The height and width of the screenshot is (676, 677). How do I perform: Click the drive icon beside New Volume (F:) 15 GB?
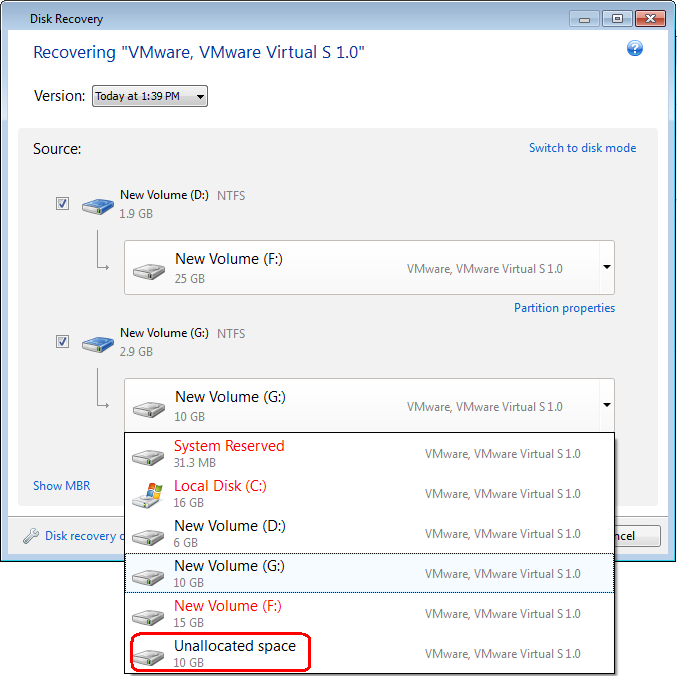148,617
